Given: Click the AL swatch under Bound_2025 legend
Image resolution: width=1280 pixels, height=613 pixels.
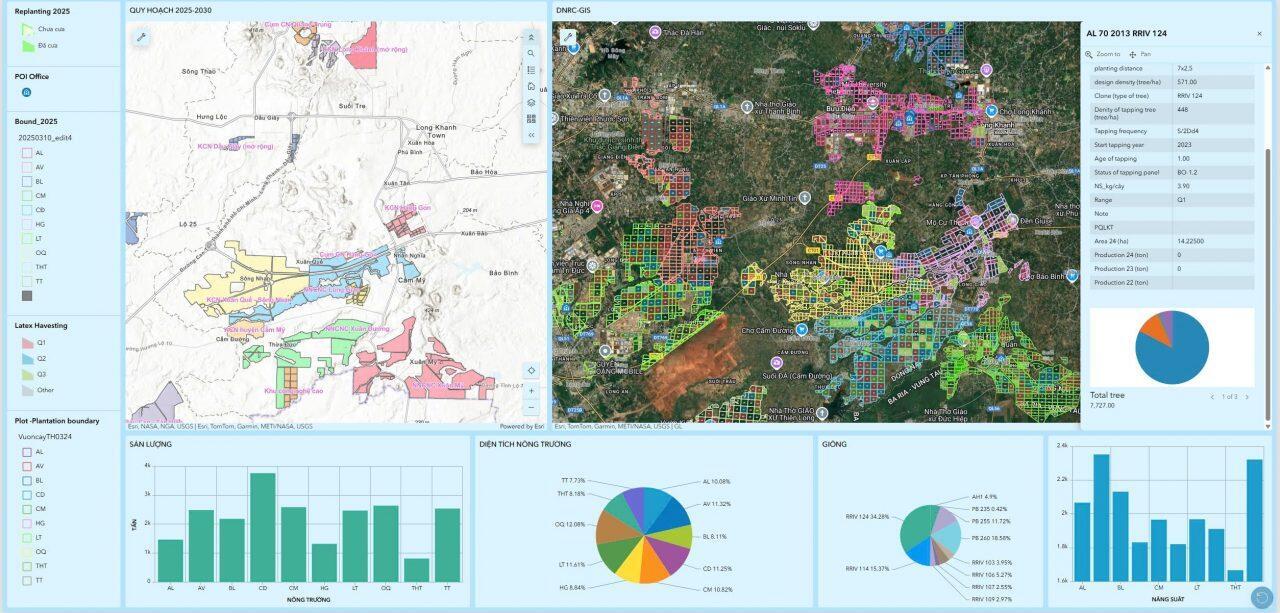Looking at the screenshot, I should (26, 153).
